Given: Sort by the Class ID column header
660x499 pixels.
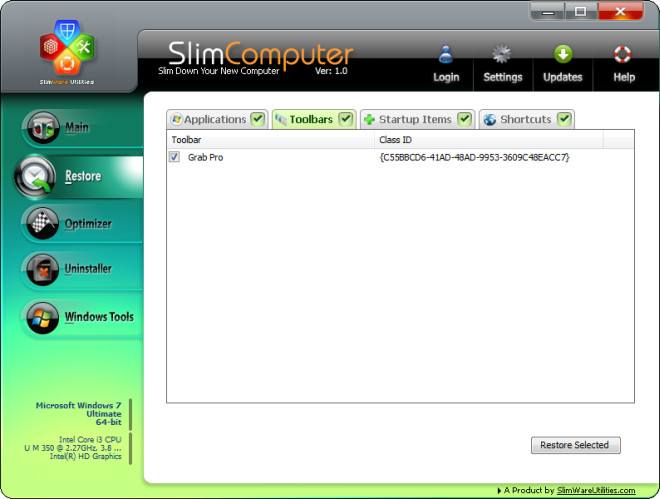Looking at the screenshot, I should (x=489, y=140).
